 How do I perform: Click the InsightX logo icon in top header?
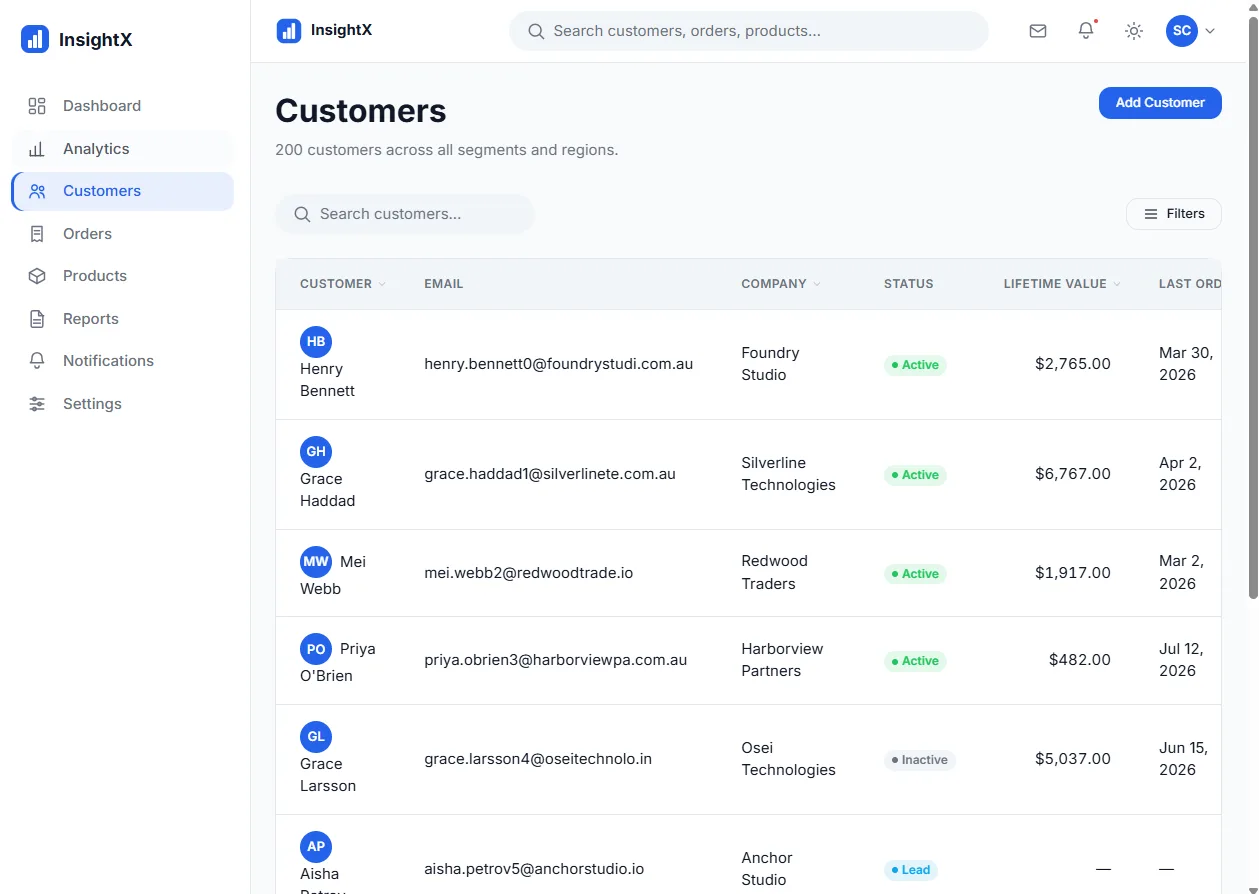pos(289,31)
